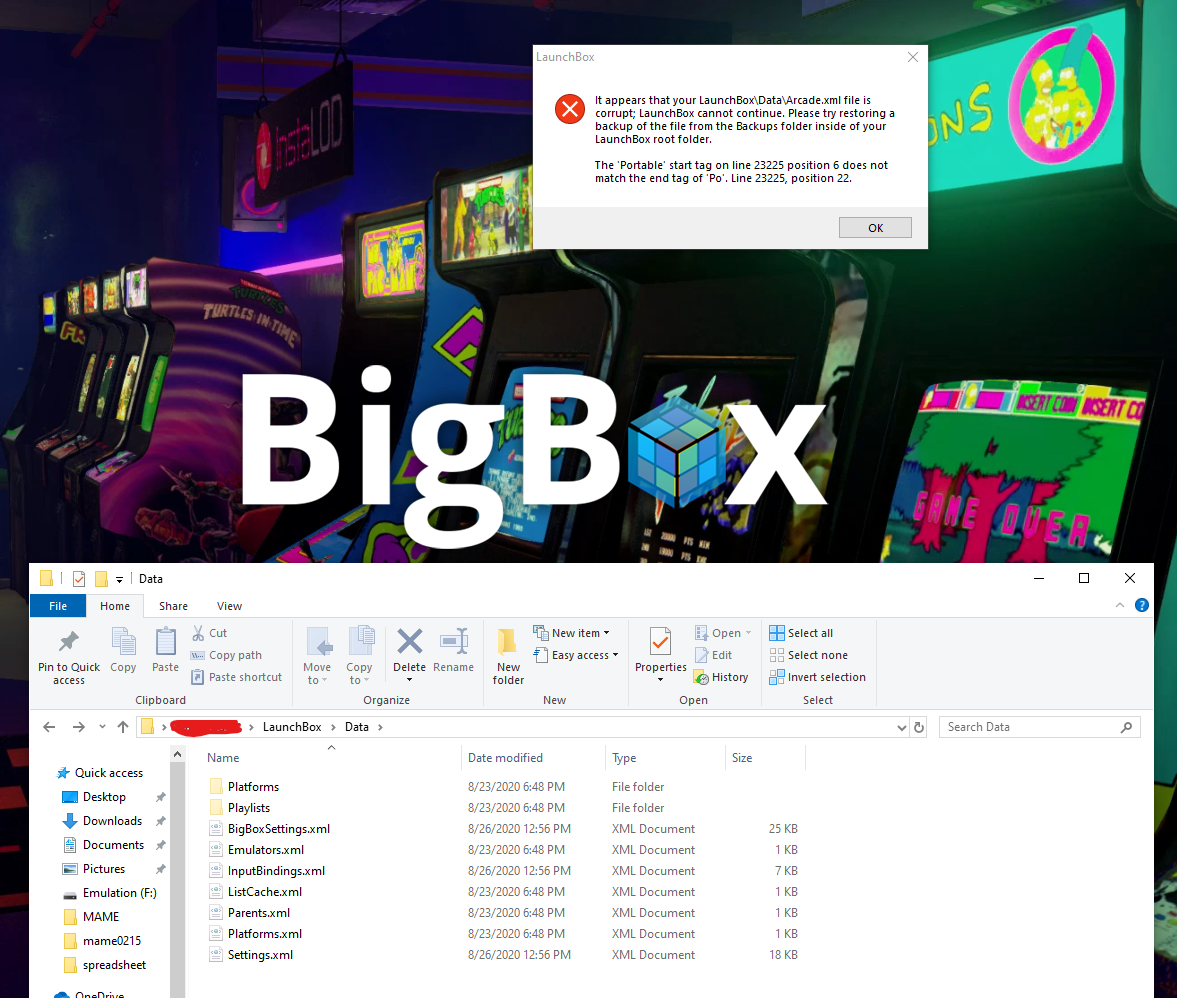
Task: Sort by the Size column header
Action: 742,758
